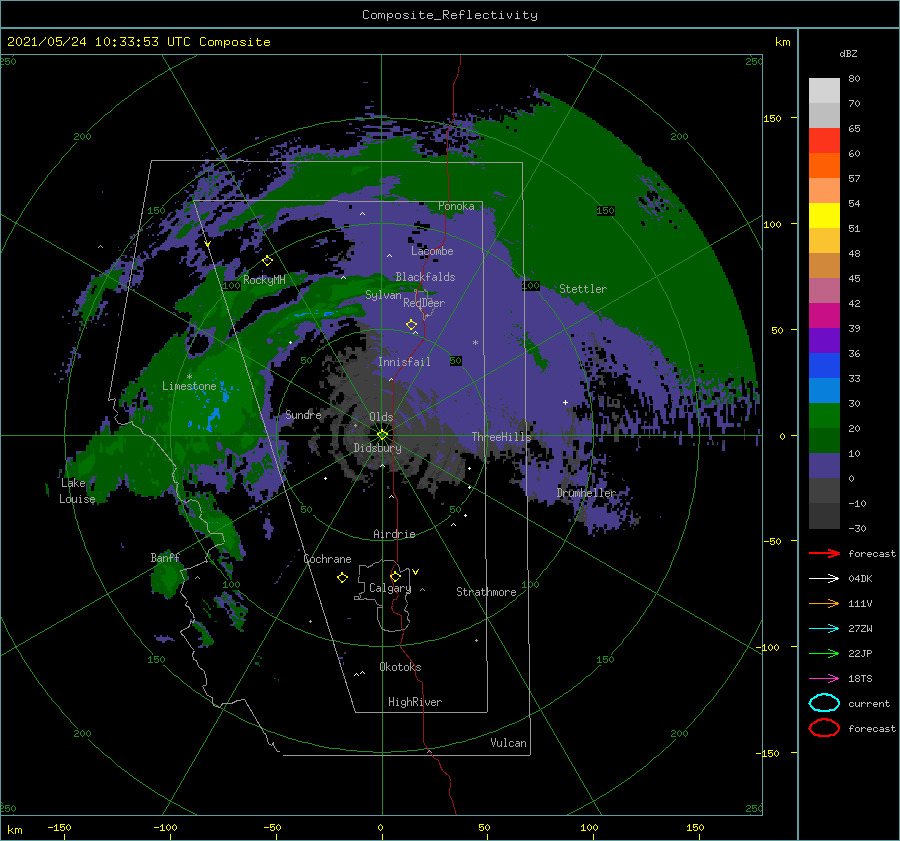
Task: Select the radar center diamond between Olds and Didsbury
Action: coord(382,435)
